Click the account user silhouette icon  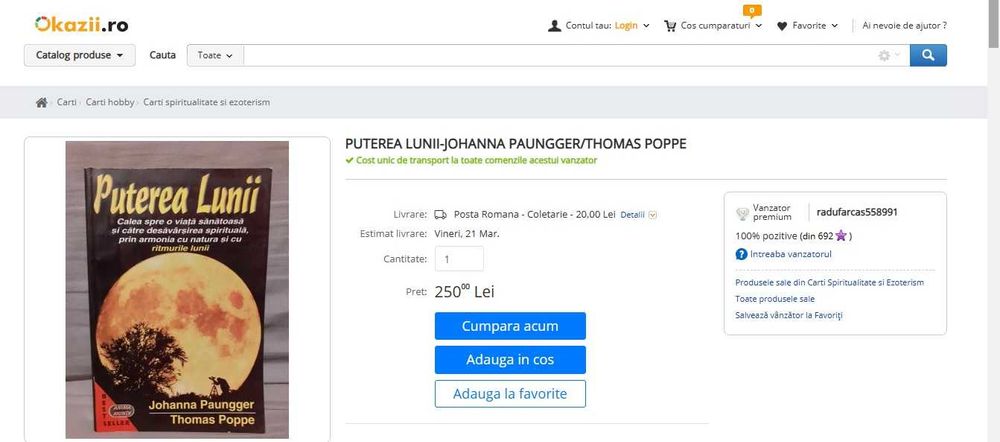[555, 26]
